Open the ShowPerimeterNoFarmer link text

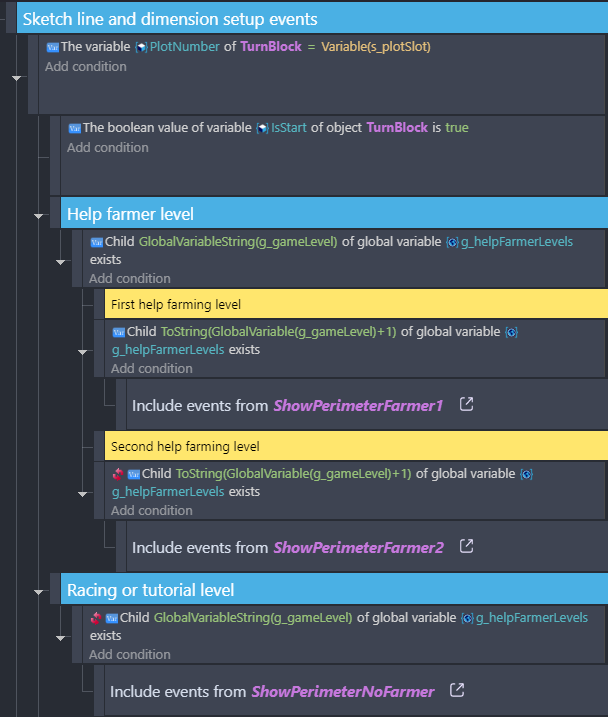(342, 691)
